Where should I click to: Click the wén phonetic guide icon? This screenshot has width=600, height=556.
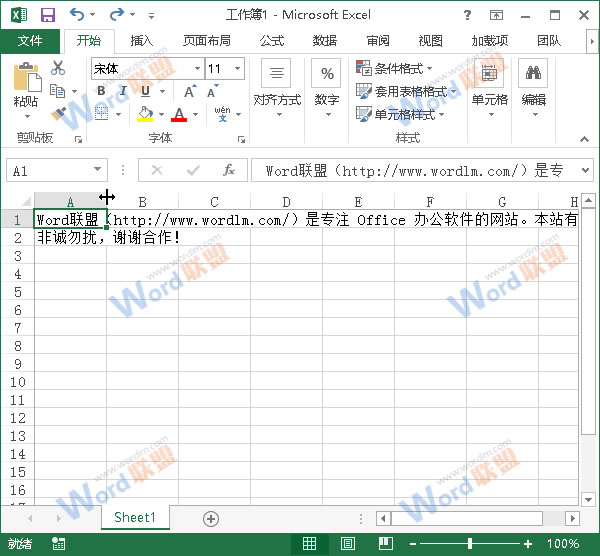click(222, 114)
